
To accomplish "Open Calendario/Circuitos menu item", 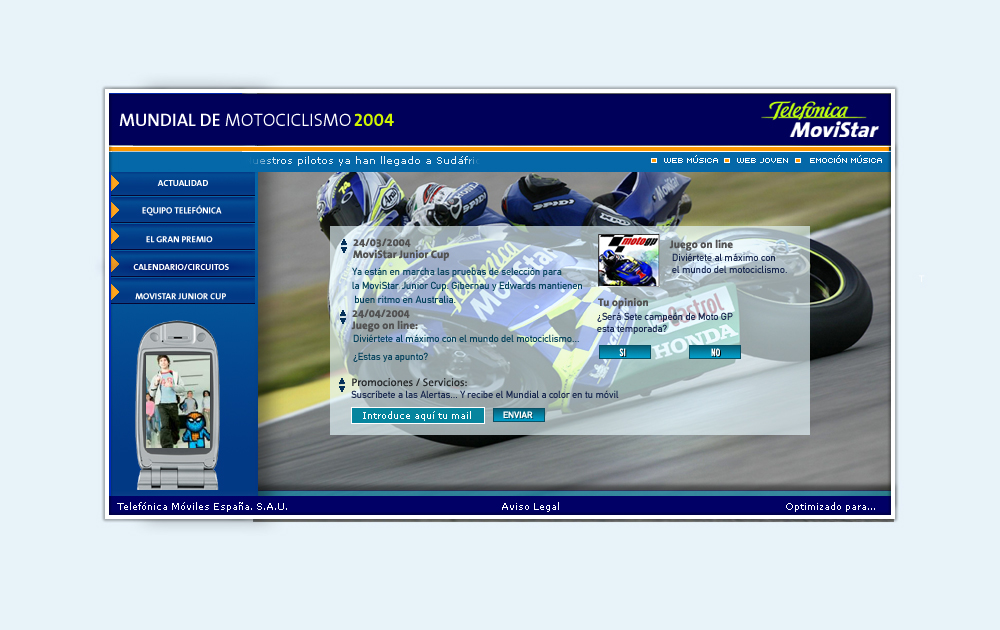I will pyautogui.click(x=183, y=267).
